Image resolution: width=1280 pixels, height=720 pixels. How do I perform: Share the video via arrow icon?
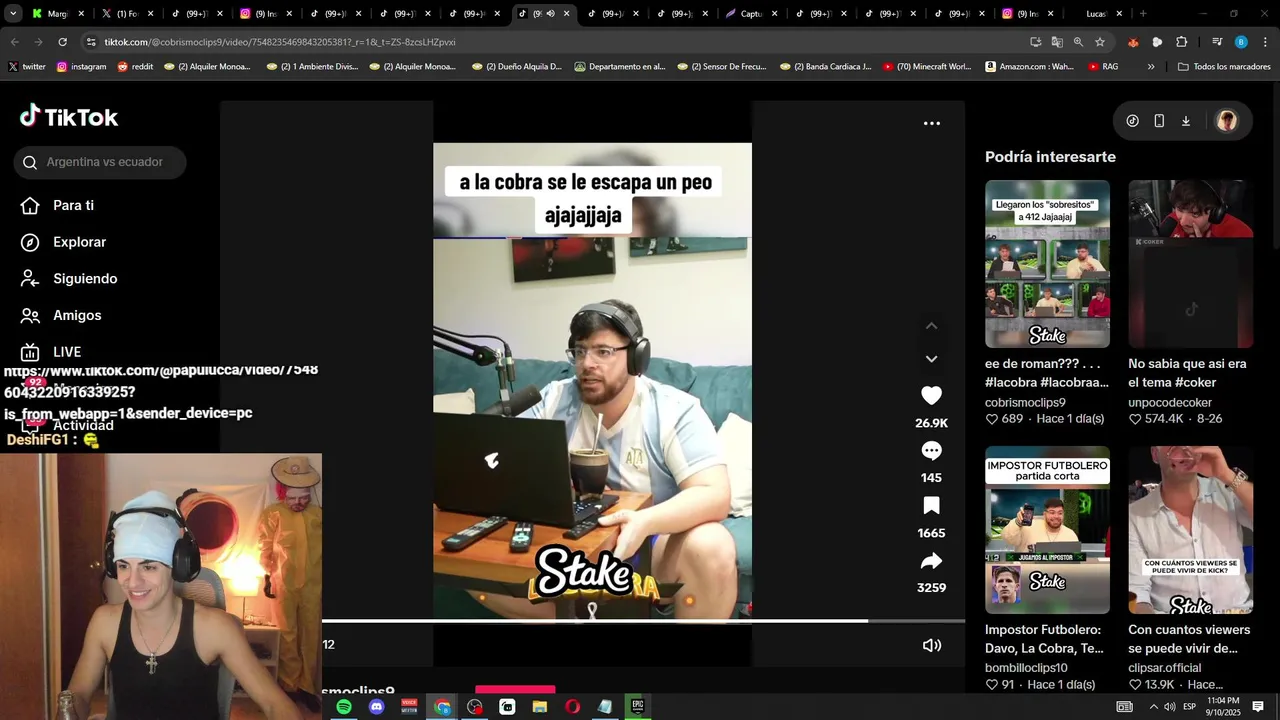pyautogui.click(x=931, y=561)
